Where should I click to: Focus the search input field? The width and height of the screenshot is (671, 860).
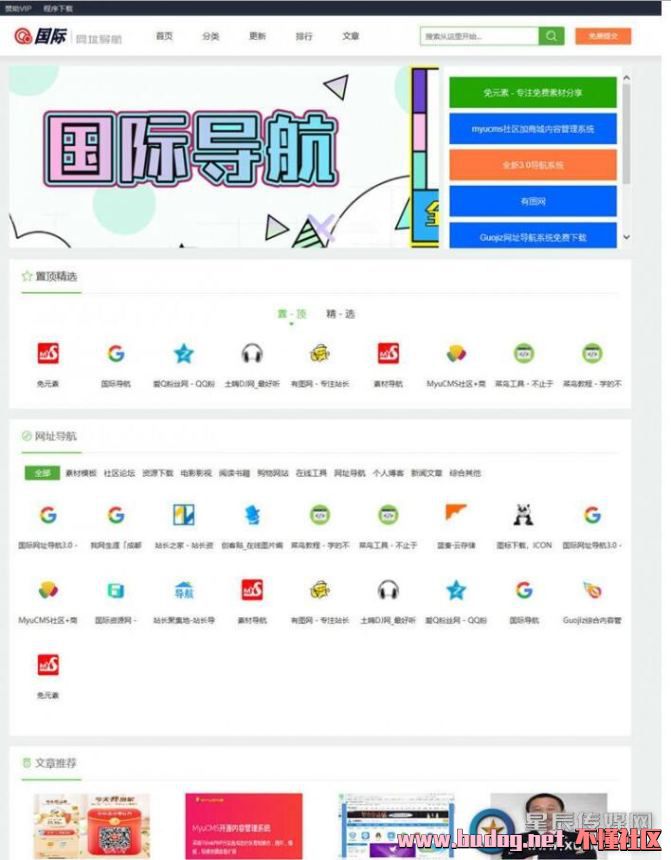(x=480, y=36)
